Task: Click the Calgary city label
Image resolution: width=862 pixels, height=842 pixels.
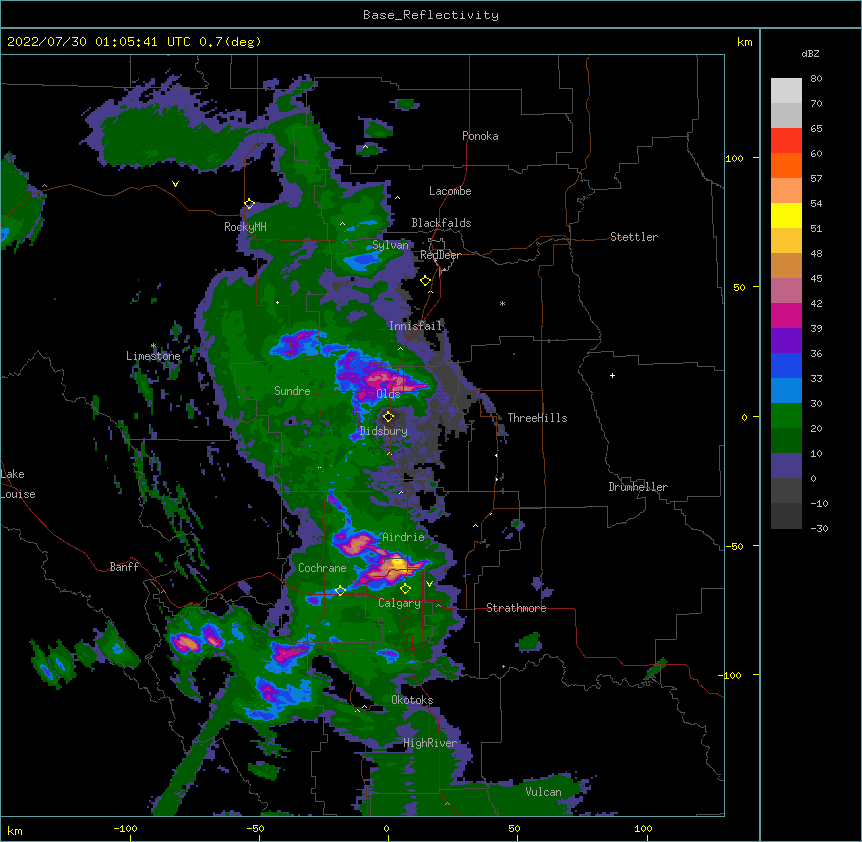Action: pos(399,603)
